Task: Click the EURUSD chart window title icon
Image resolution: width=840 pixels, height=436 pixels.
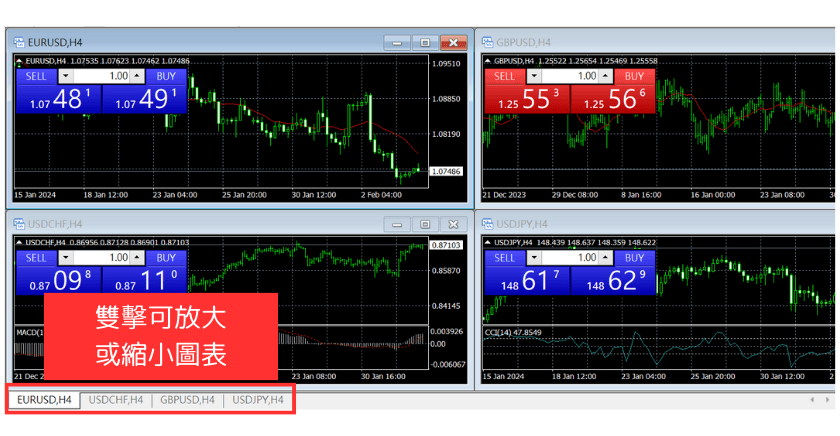Action: (18, 42)
